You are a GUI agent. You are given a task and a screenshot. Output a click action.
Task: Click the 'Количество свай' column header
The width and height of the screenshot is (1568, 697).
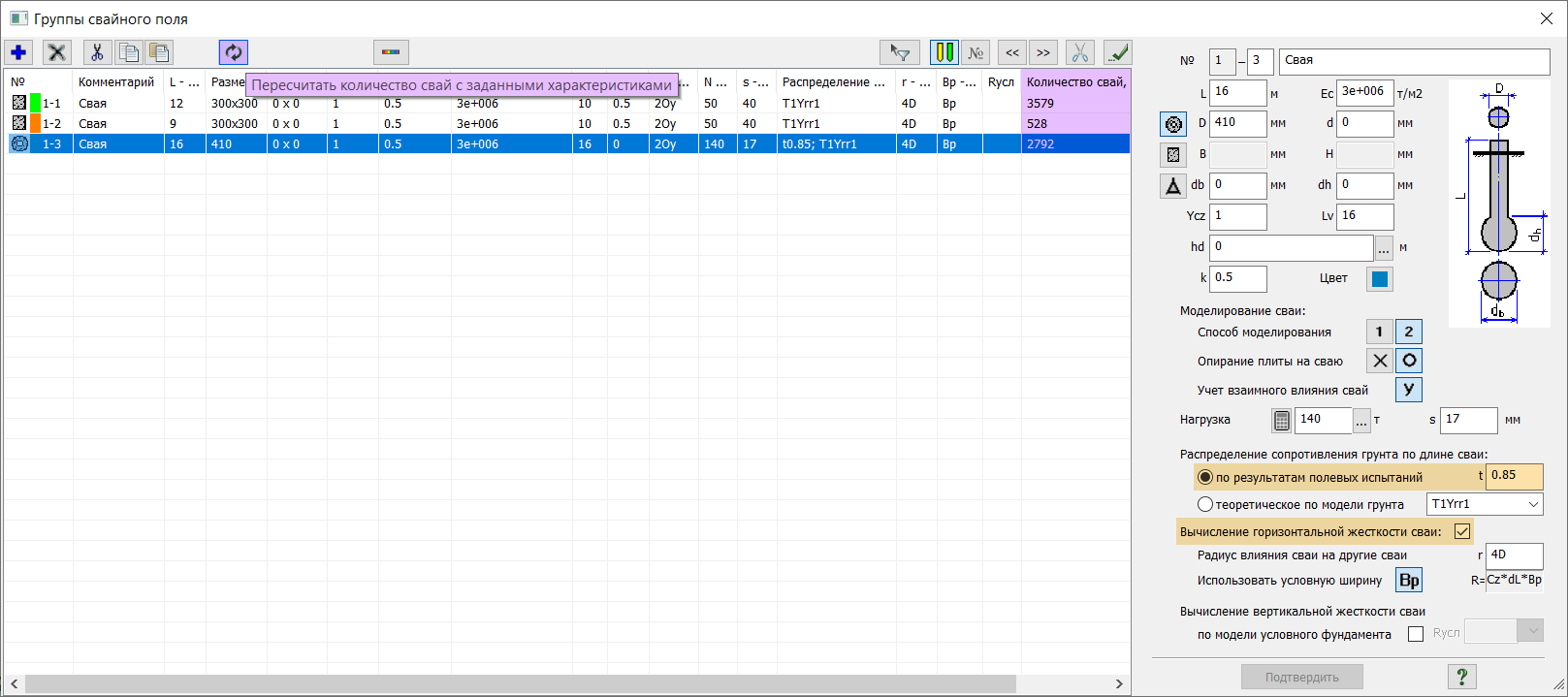coord(1074,82)
